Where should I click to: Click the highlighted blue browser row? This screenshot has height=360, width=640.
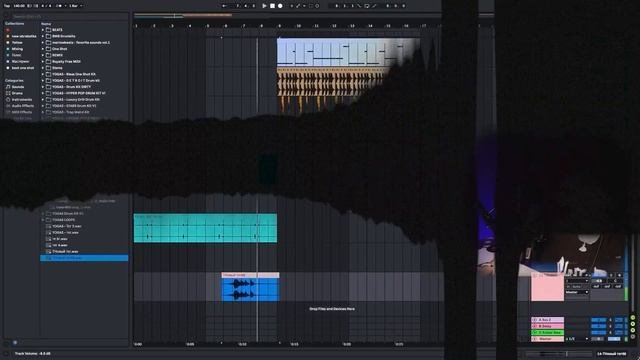(84, 258)
